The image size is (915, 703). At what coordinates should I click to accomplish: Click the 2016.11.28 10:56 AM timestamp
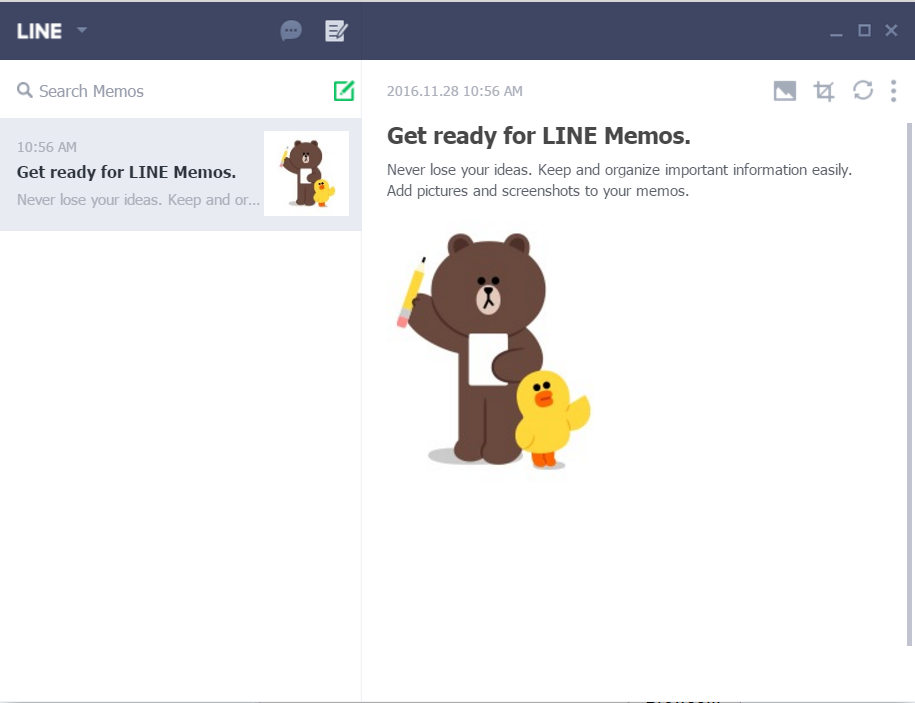tap(455, 91)
